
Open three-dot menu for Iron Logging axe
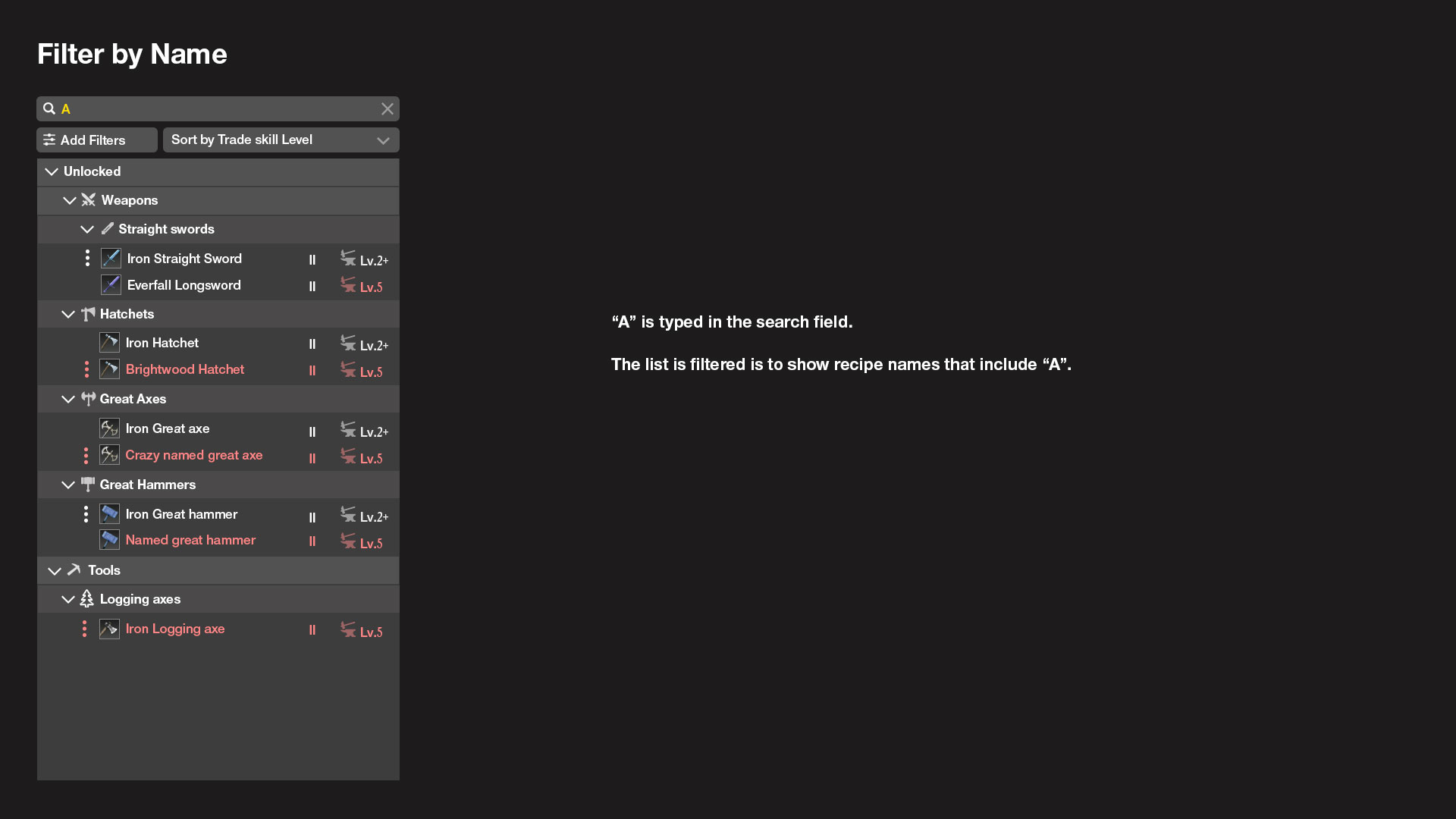[x=84, y=629]
